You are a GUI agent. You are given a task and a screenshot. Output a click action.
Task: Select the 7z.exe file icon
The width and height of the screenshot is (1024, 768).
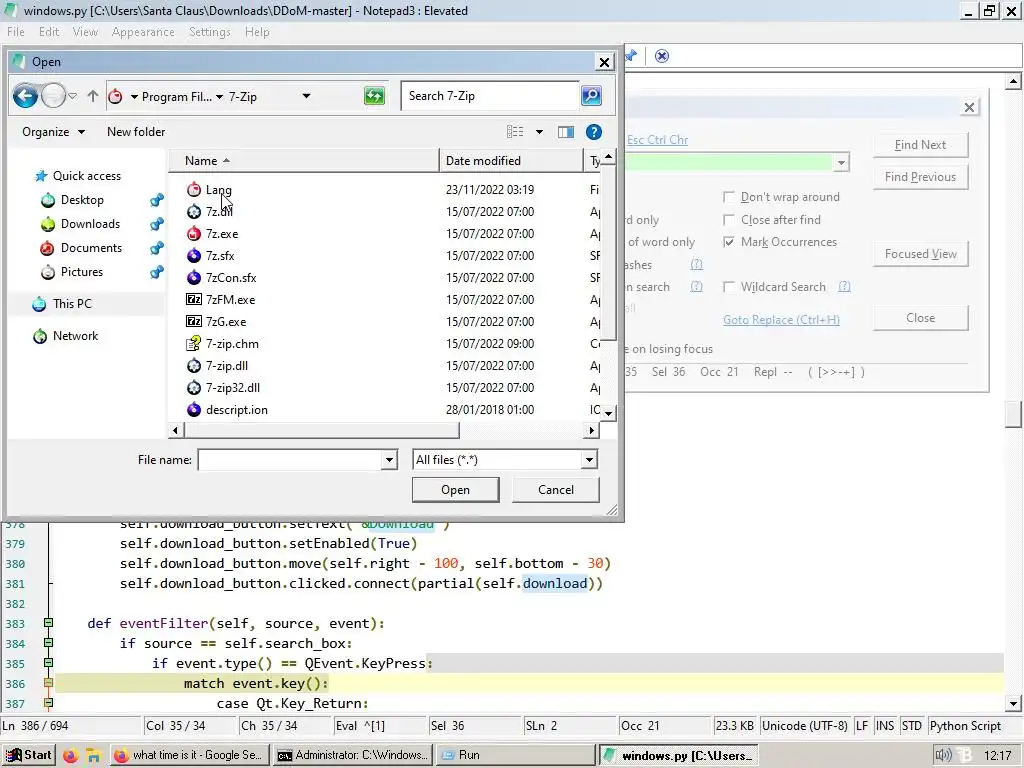pyautogui.click(x=194, y=234)
